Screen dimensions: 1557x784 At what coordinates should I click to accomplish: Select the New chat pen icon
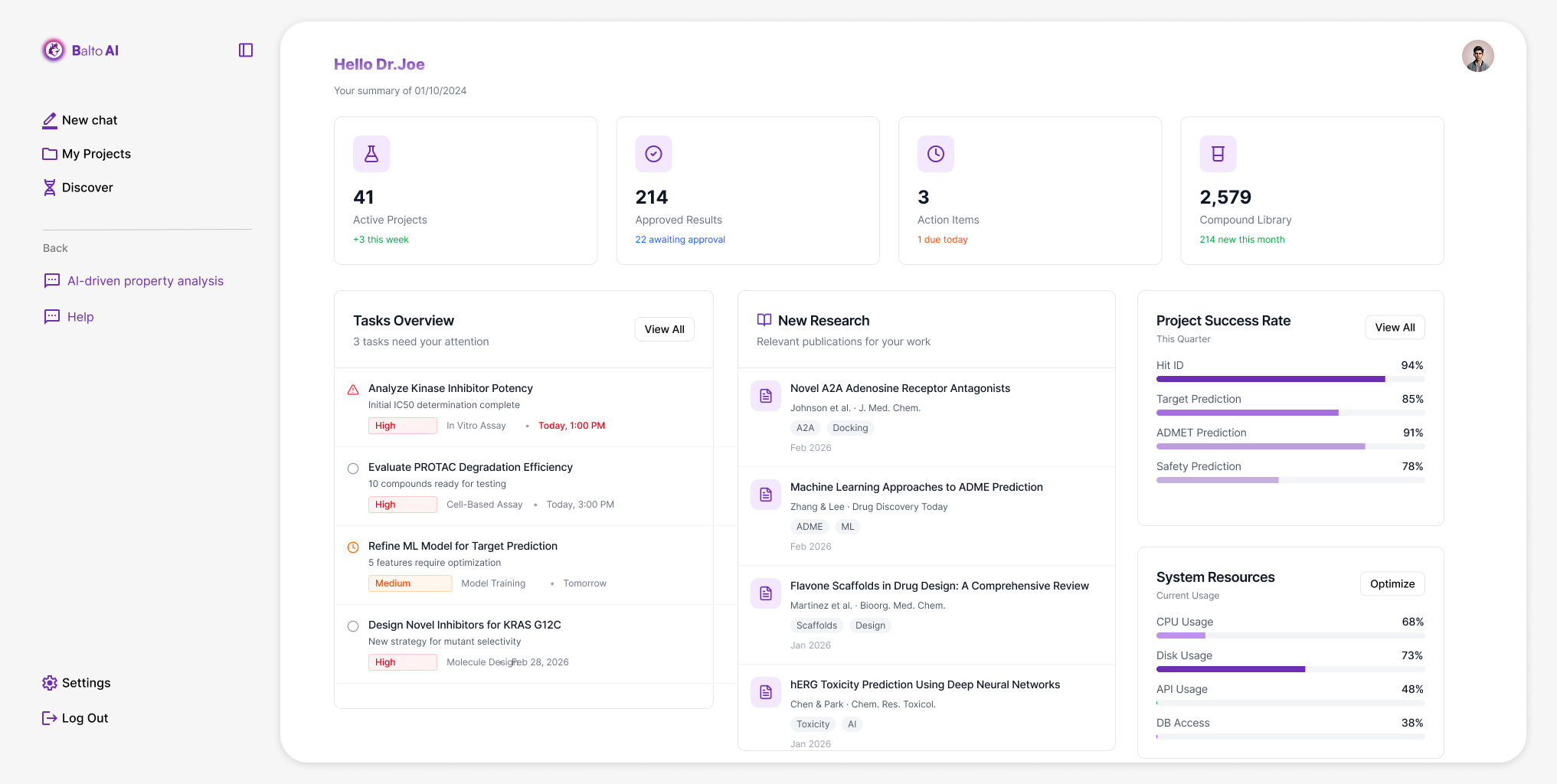click(x=50, y=120)
